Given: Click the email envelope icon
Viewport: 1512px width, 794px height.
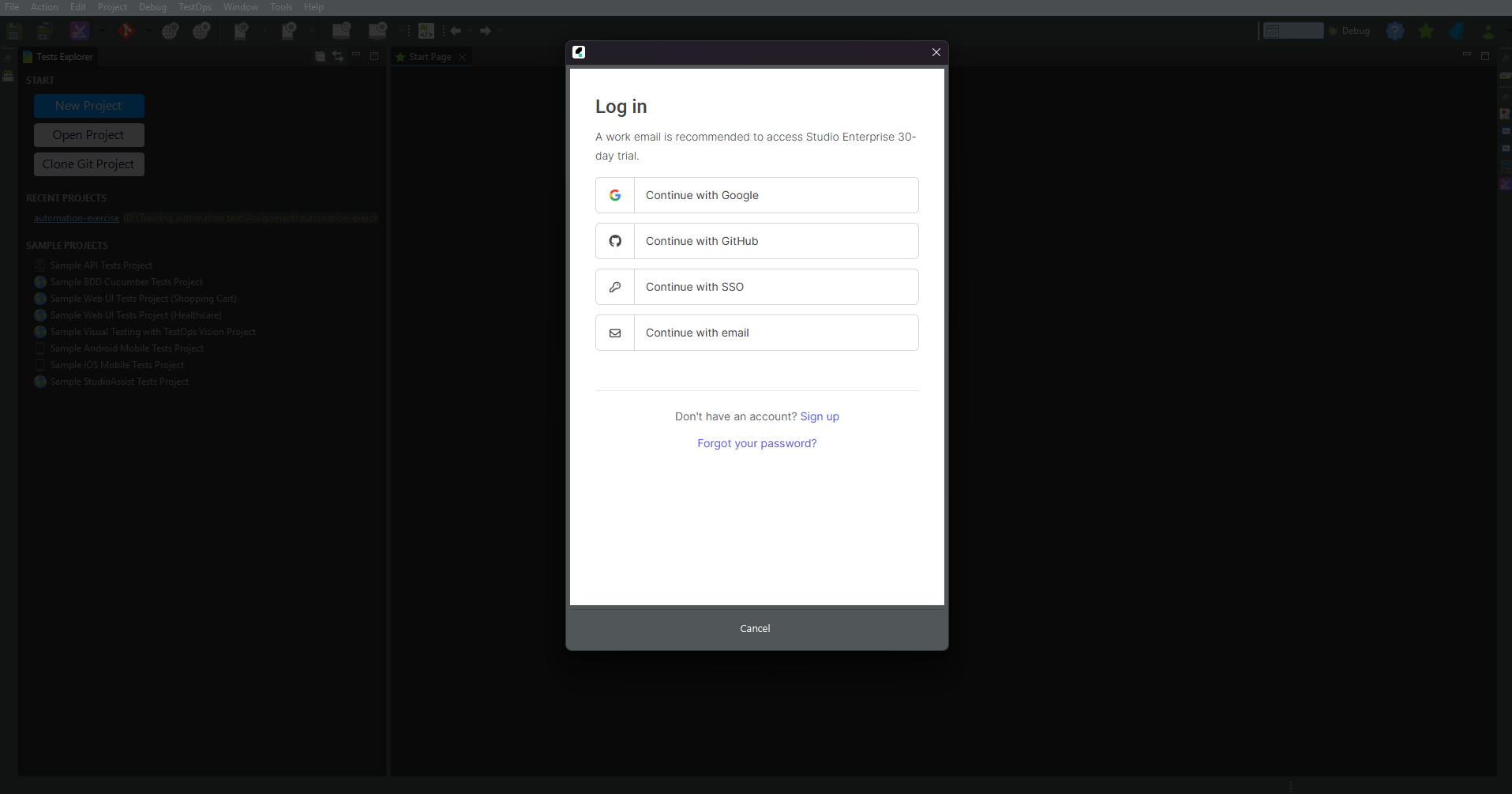Looking at the screenshot, I should coord(615,333).
